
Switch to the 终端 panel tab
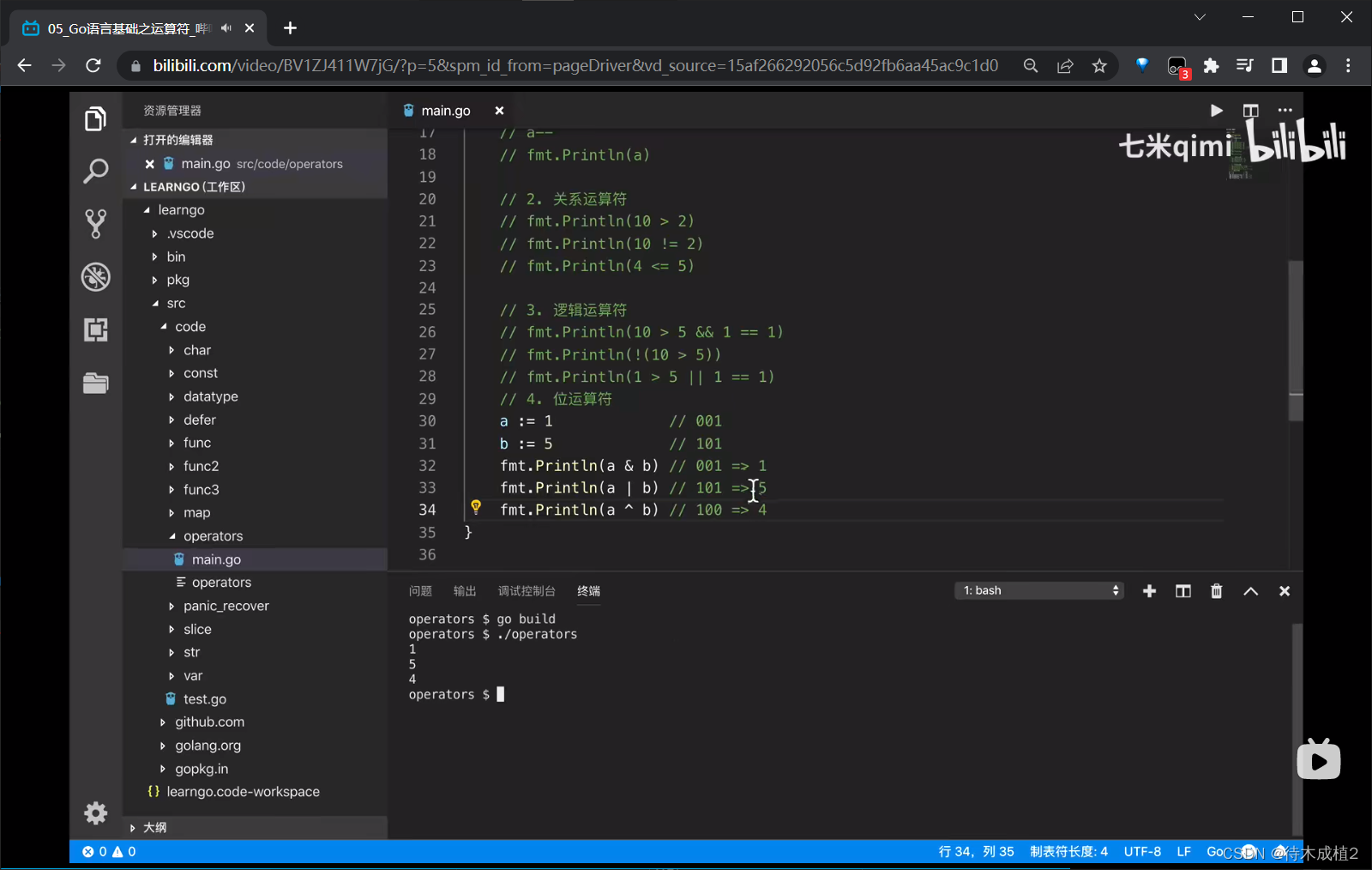(588, 591)
